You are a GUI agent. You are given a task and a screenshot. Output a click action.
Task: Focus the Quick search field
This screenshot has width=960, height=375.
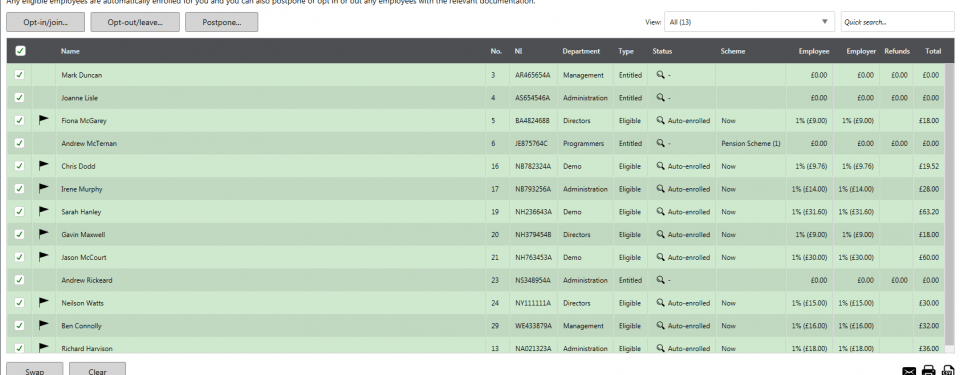coord(897,22)
